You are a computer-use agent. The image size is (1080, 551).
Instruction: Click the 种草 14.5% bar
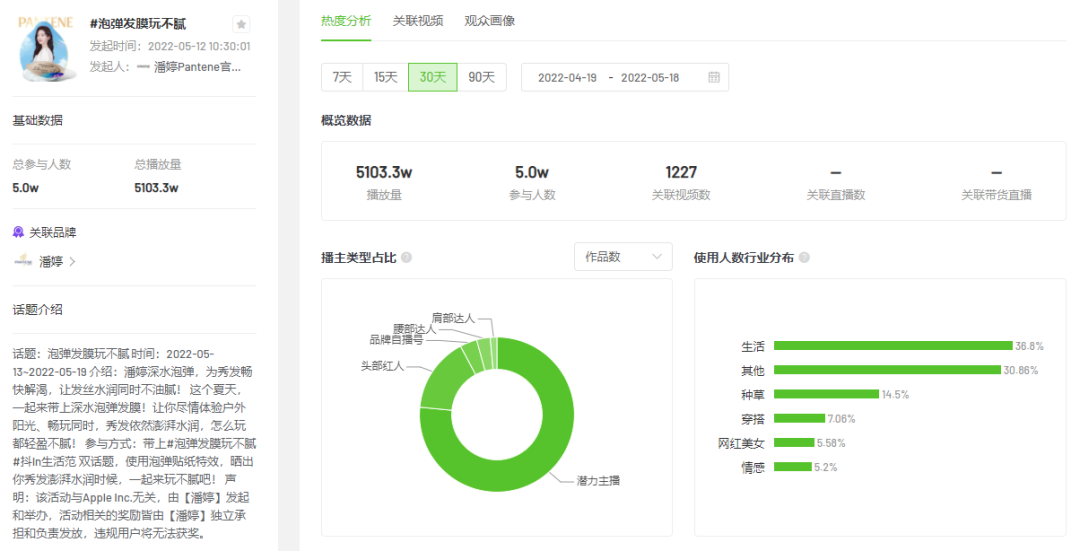coord(827,394)
